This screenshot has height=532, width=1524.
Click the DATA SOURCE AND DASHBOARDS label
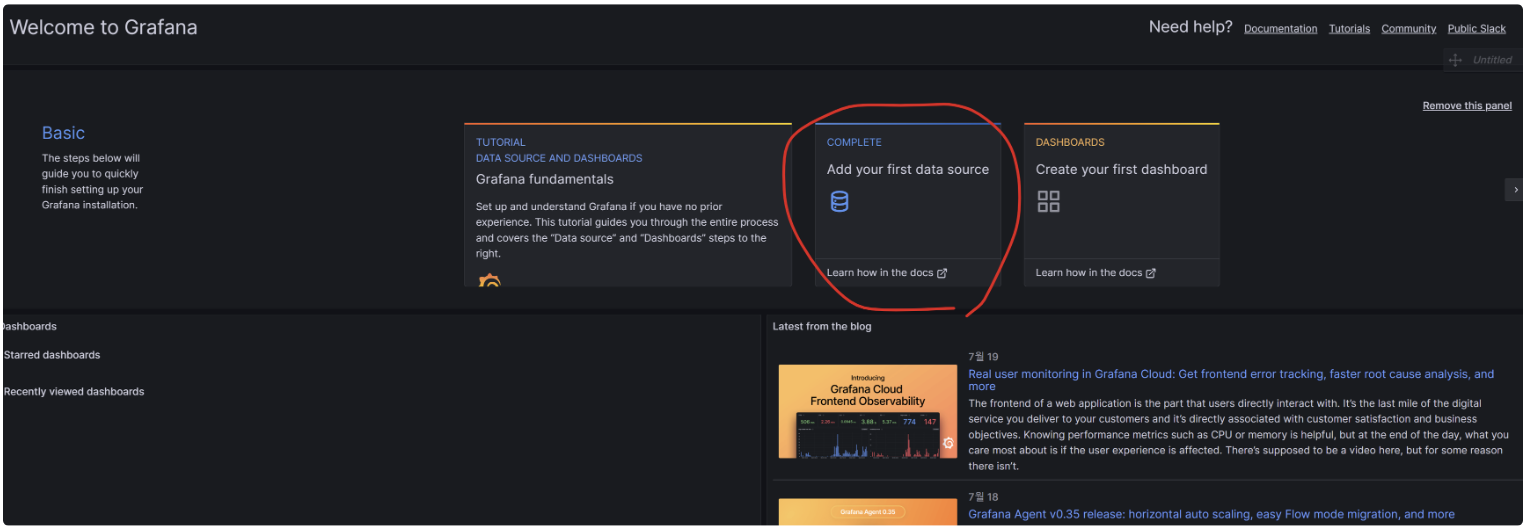(x=559, y=158)
